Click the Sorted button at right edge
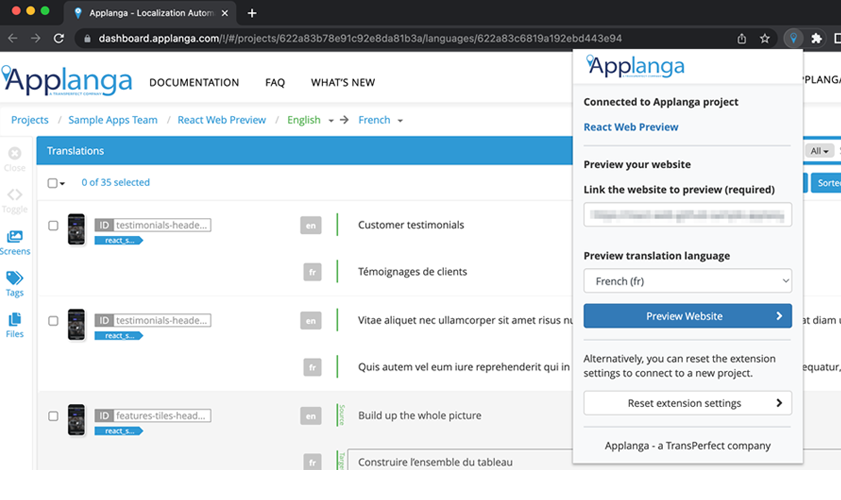This screenshot has width=841, height=500. pos(826,183)
